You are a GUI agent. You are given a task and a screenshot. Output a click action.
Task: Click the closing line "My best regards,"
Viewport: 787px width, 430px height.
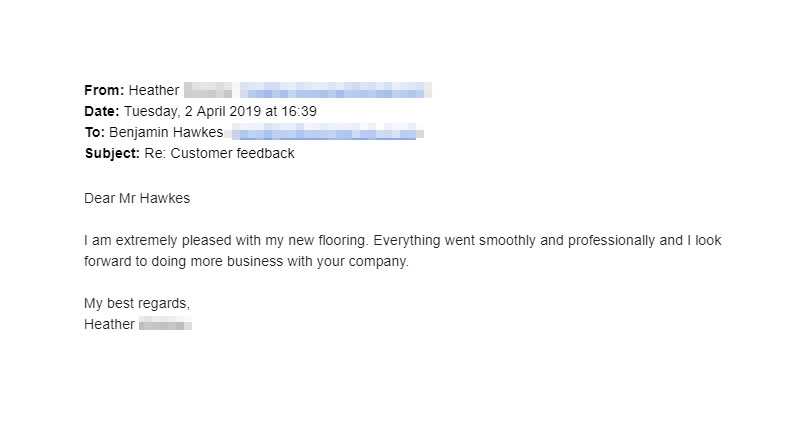coord(137,303)
